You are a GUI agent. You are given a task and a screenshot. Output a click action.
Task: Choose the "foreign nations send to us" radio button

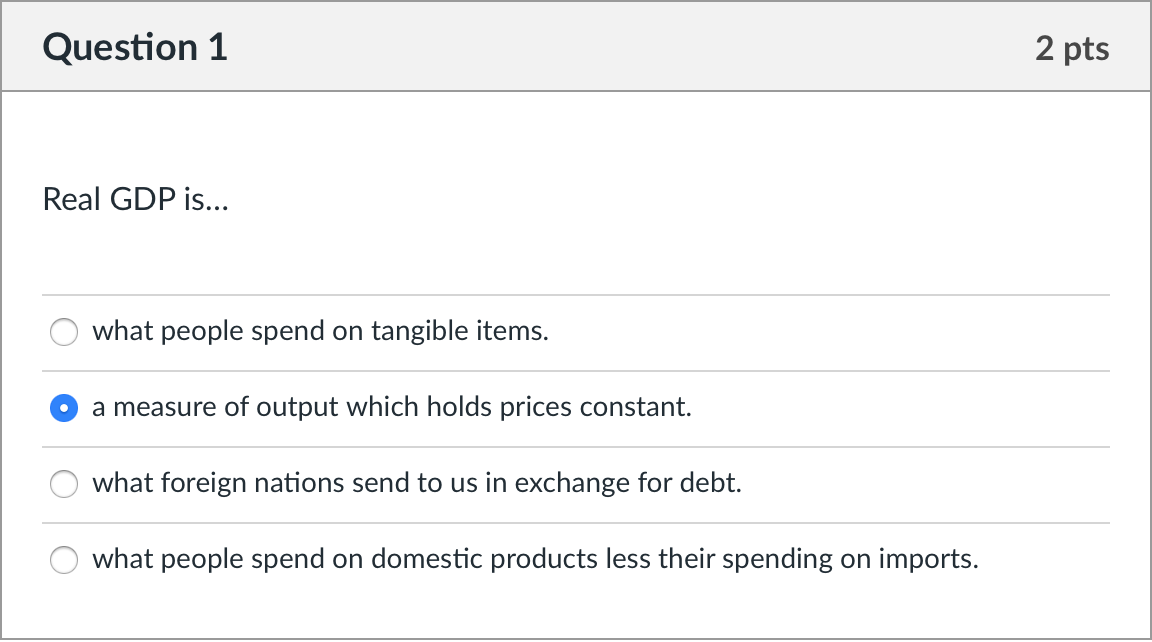[63, 484]
